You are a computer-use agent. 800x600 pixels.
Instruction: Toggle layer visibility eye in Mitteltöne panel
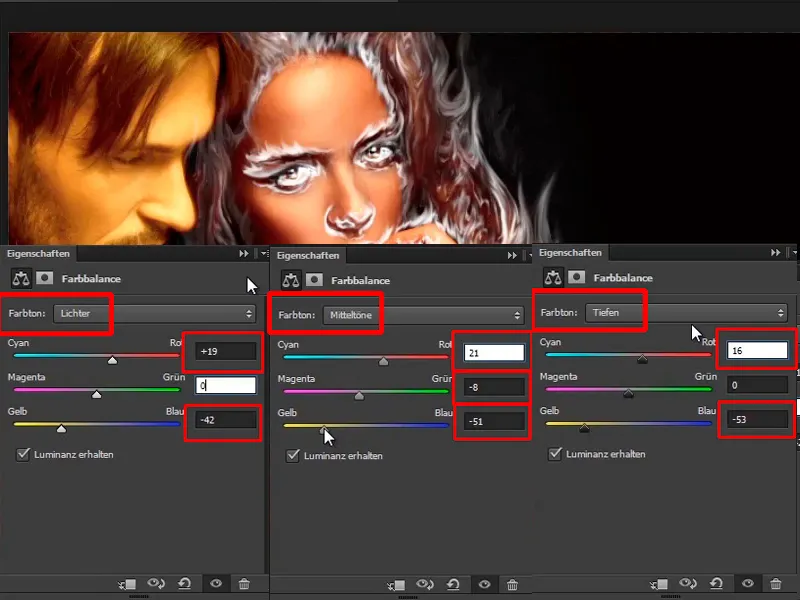[484, 584]
